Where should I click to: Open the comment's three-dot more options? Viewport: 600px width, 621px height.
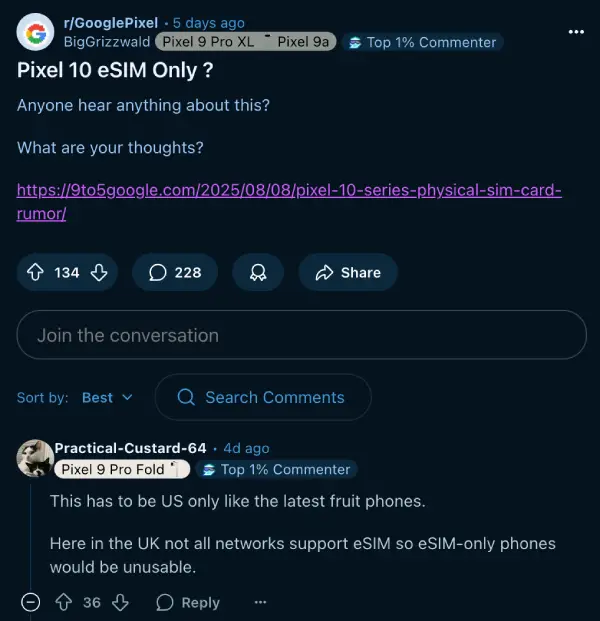260,602
